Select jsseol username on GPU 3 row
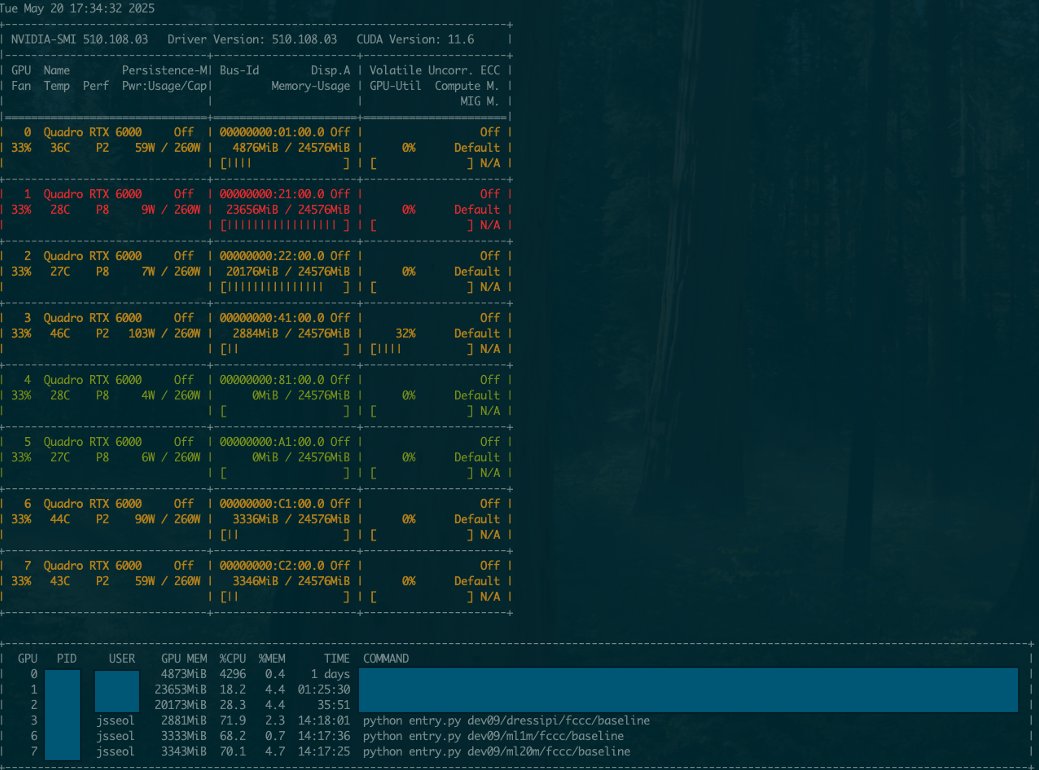This screenshot has width=1039, height=770. (116, 720)
